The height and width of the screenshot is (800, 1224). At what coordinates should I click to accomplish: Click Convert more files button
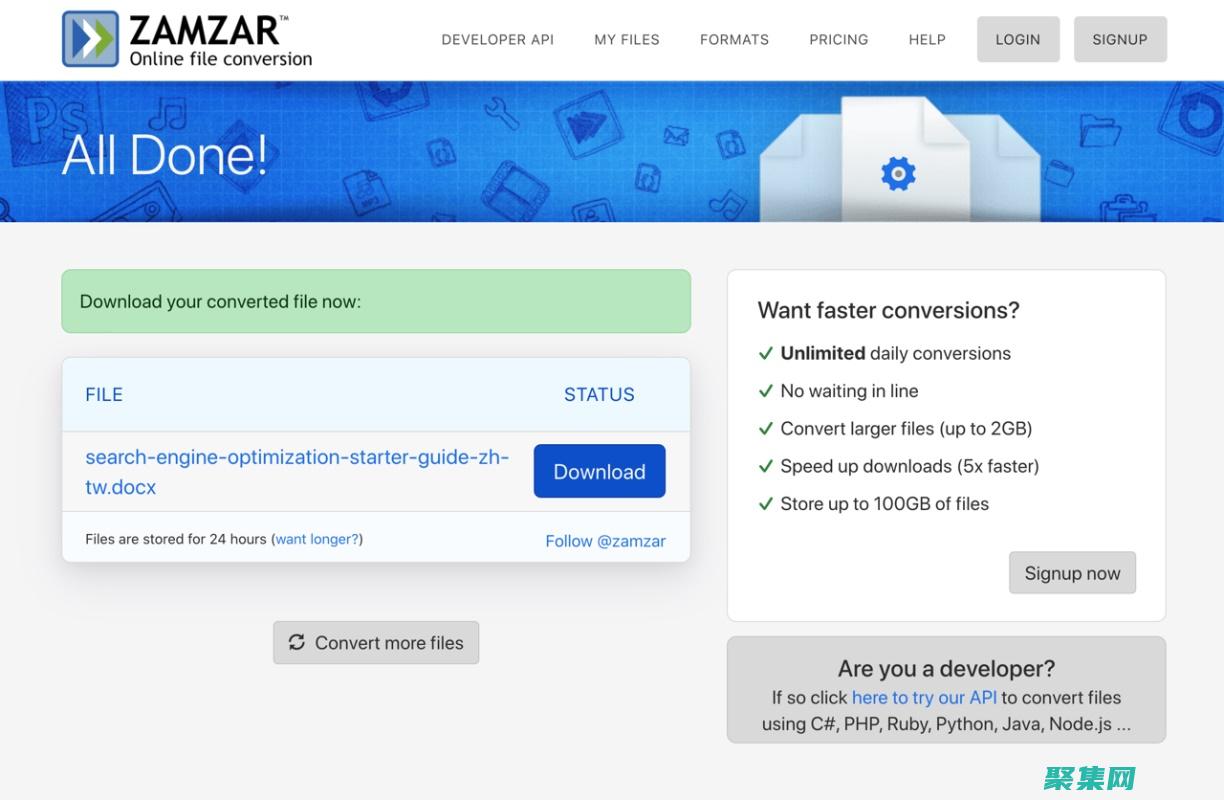pyautogui.click(x=376, y=643)
